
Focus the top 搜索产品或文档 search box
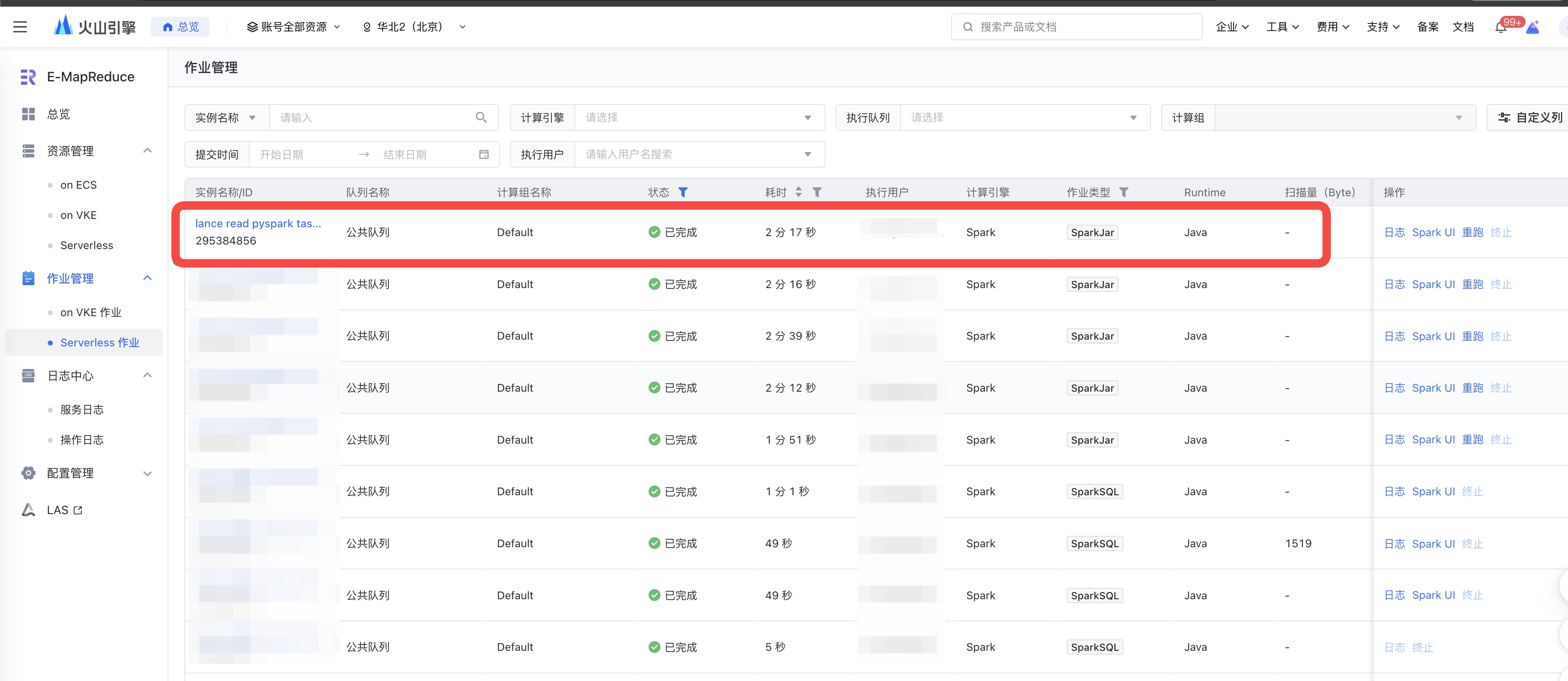coord(1076,27)
